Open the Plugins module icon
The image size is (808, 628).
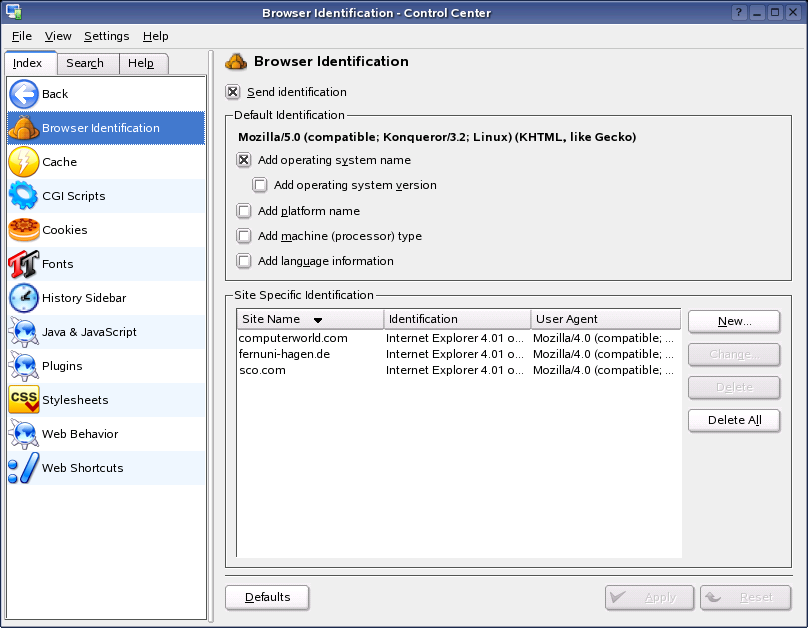click(x=24, y=366)
